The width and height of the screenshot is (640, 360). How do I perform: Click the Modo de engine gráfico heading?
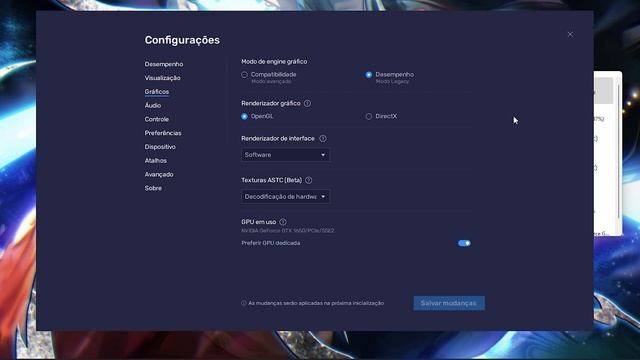[274, 62]
